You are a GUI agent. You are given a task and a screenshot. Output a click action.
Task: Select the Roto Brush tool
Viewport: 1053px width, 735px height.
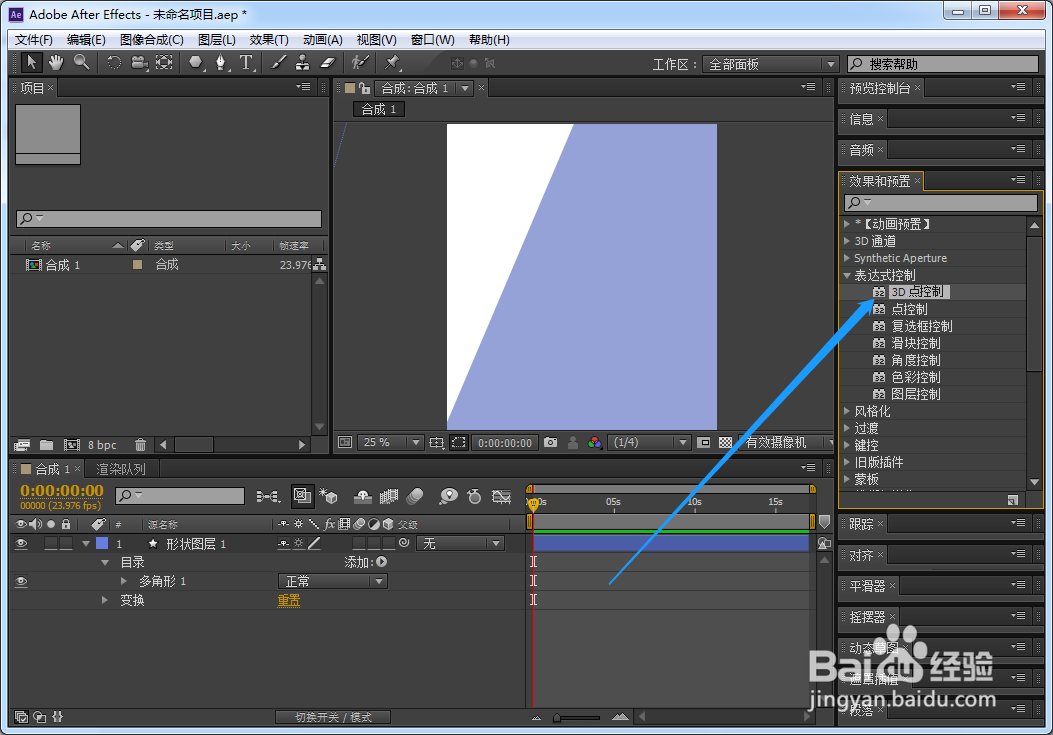(361, 63)
